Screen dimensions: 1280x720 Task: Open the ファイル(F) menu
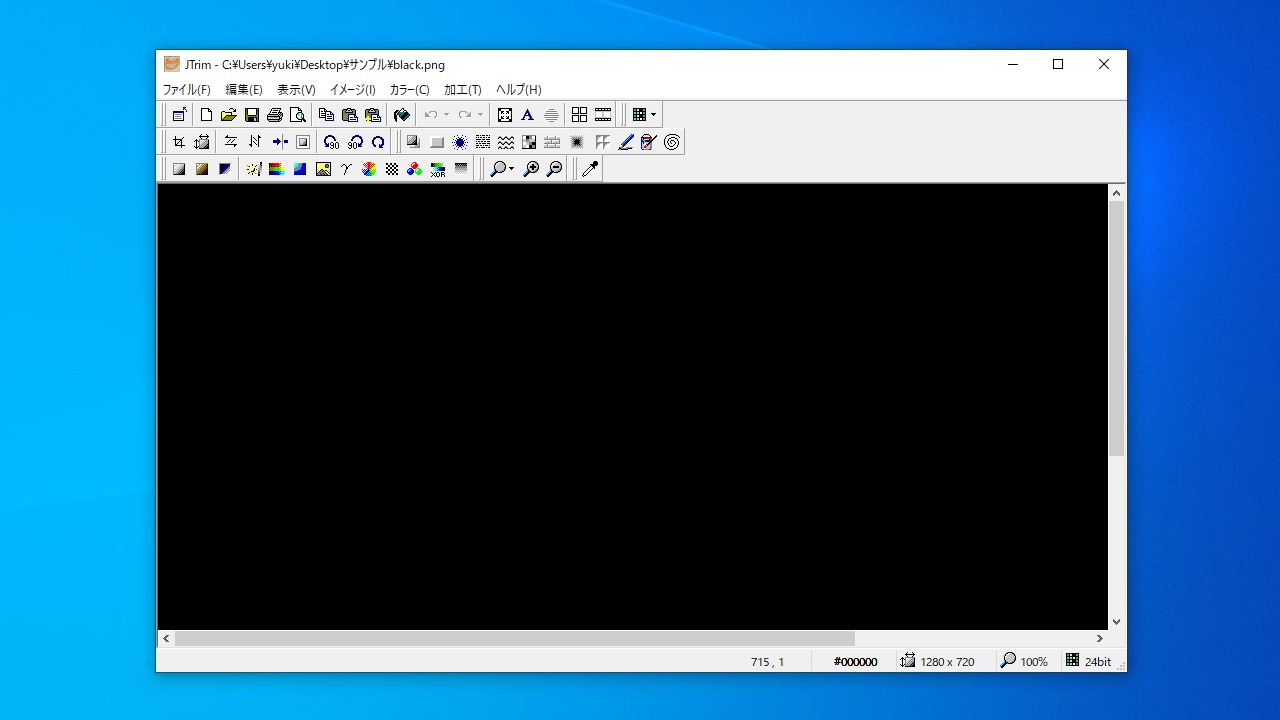187,90
